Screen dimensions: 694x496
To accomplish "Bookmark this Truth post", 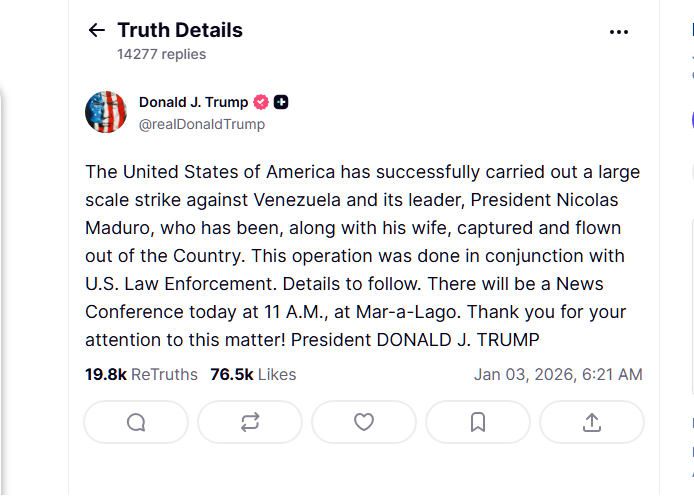I will 478,422.
